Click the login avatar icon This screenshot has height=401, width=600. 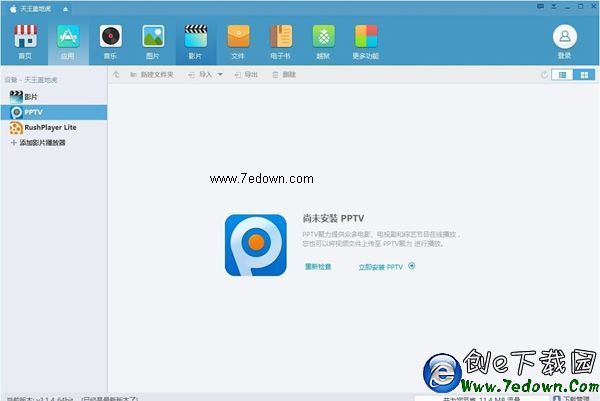[x=564, y=36]
